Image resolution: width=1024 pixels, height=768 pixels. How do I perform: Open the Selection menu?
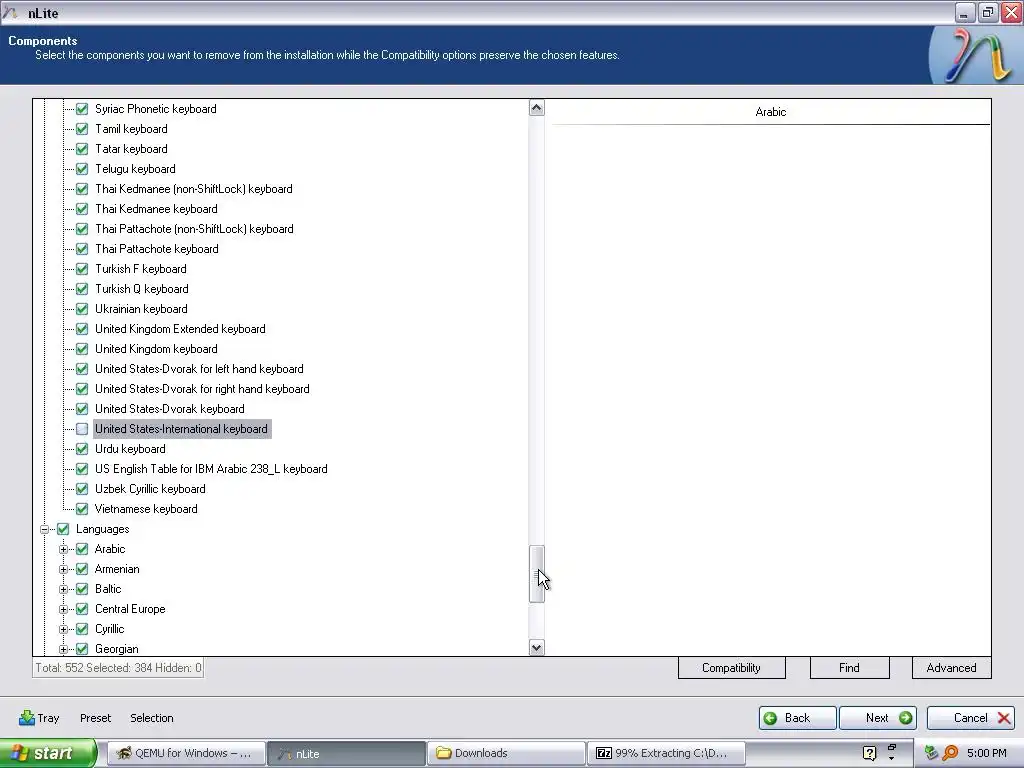[x=152, y=718]
